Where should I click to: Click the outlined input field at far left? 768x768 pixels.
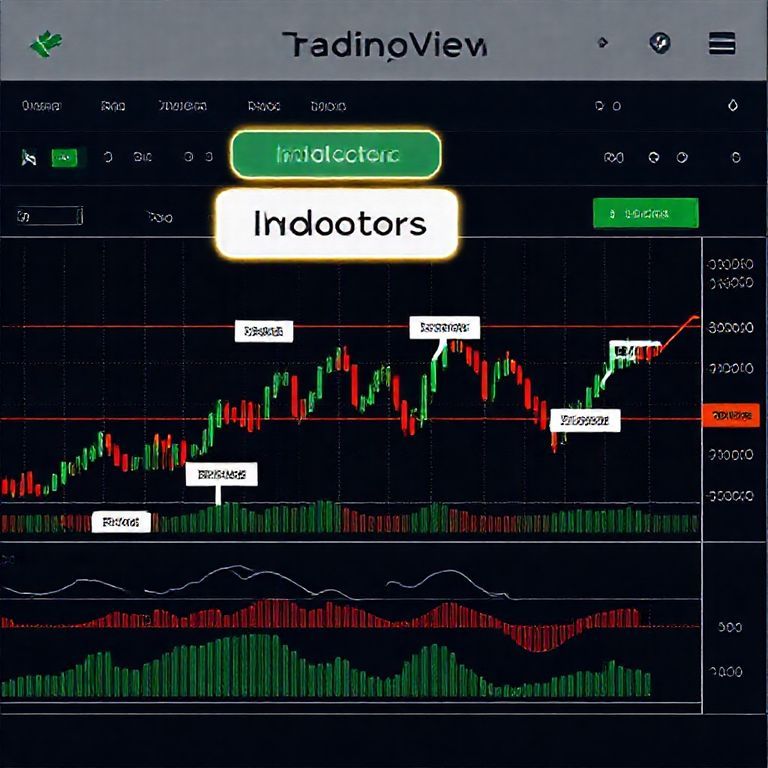49,215
